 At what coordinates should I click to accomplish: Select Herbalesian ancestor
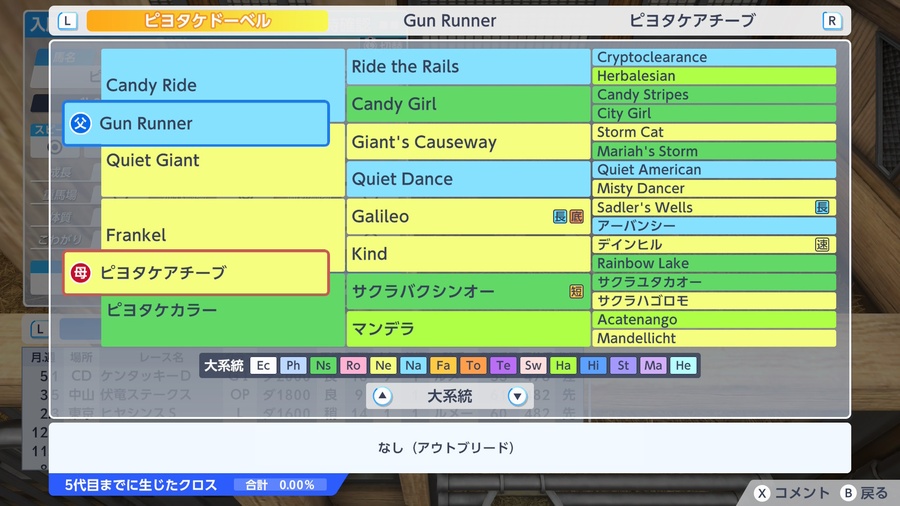714,76
